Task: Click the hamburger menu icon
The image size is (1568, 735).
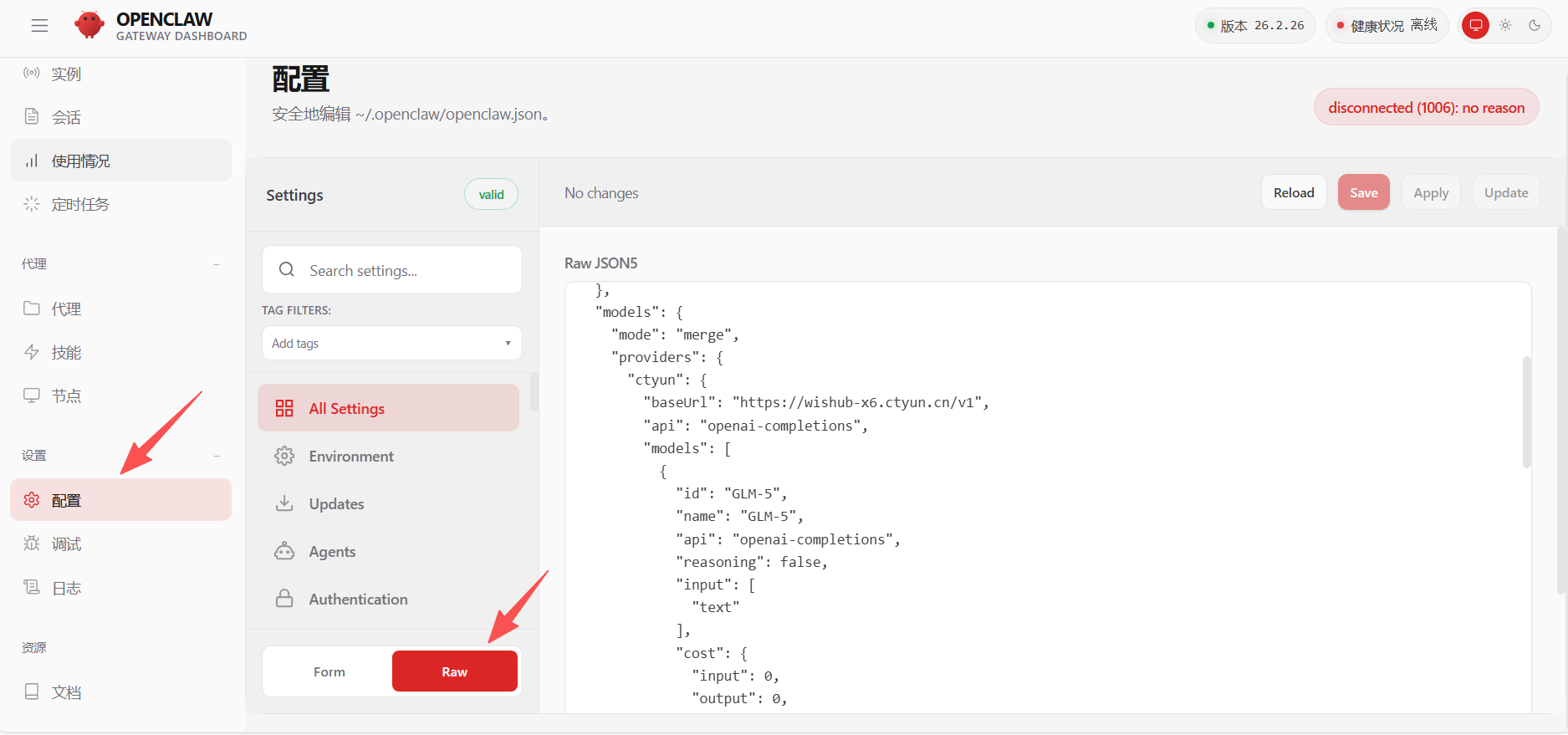Action: tap(39, 26)
